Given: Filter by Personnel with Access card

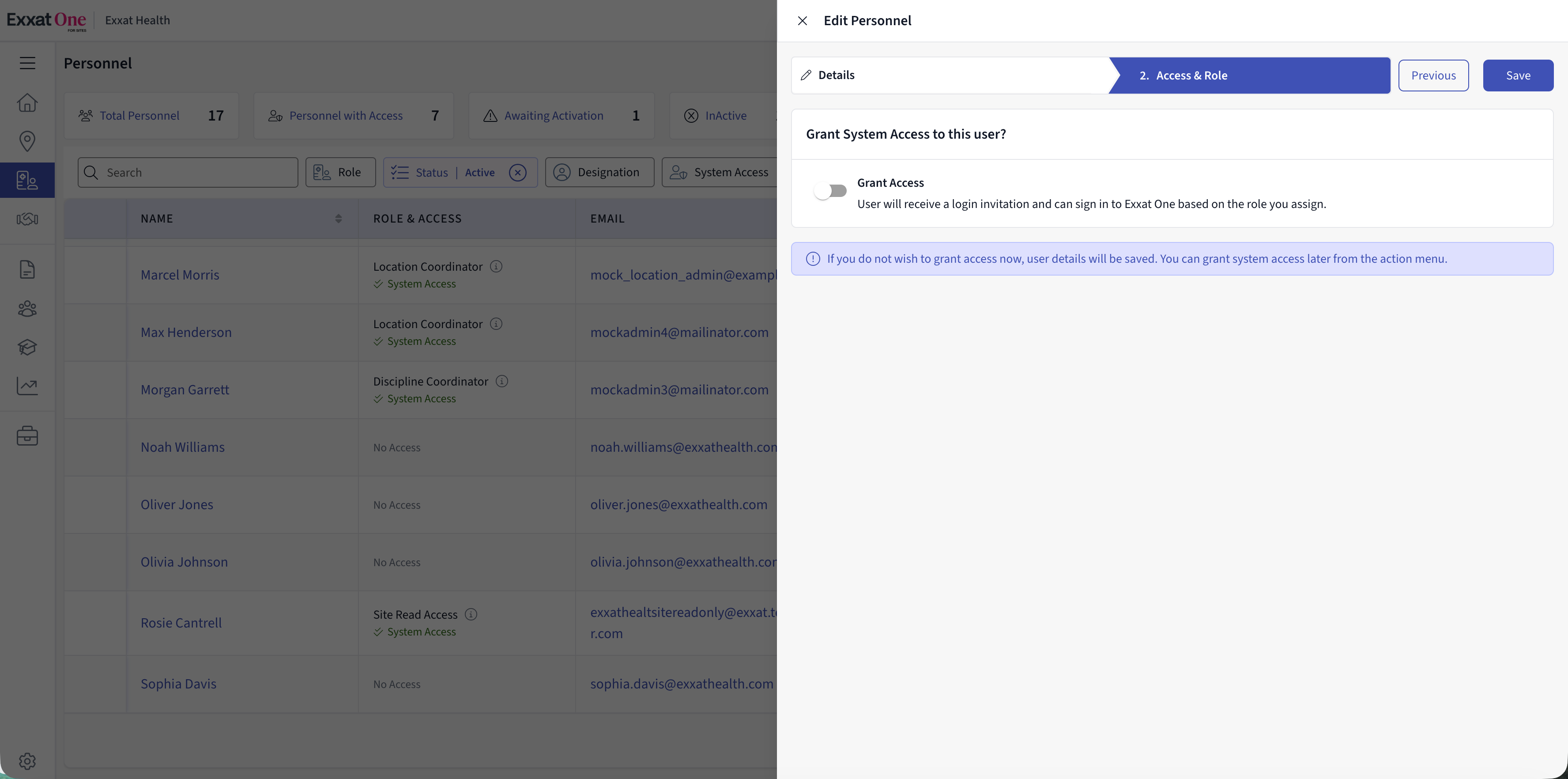Looking at the screenshot, I should click(x=354, y=116).
